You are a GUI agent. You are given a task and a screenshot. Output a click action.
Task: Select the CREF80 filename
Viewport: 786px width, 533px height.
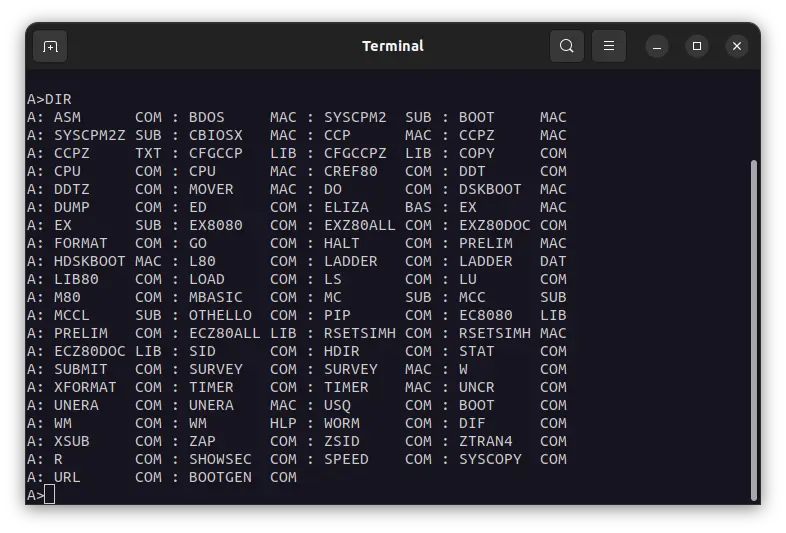[350, 171]
